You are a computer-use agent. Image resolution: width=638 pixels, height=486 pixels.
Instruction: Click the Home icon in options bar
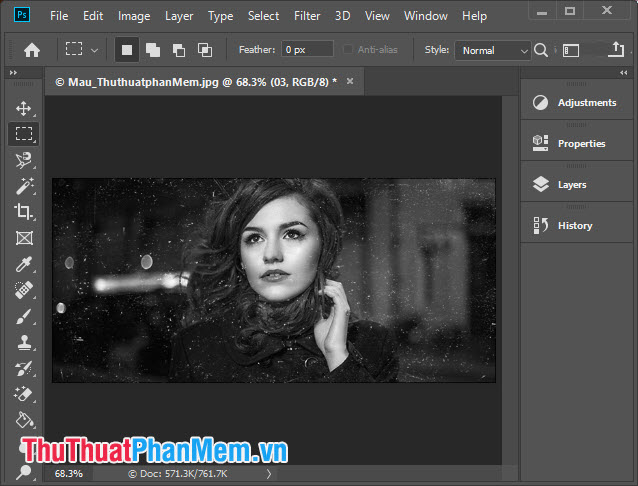pos(32,50)
